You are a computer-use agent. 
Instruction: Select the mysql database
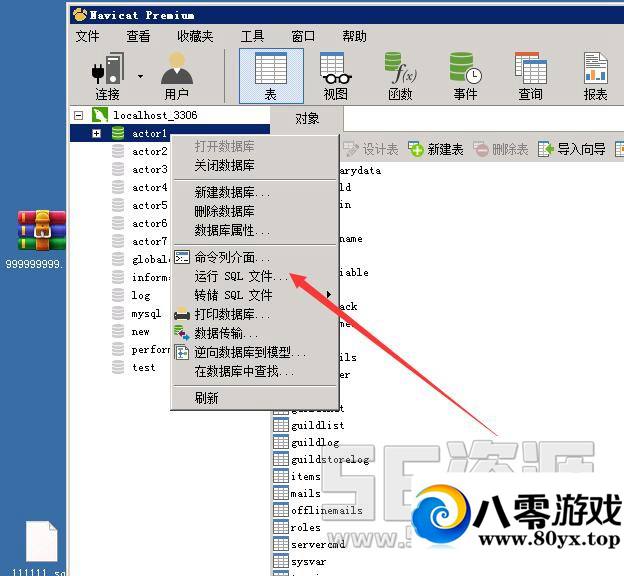tap(146, 314)
